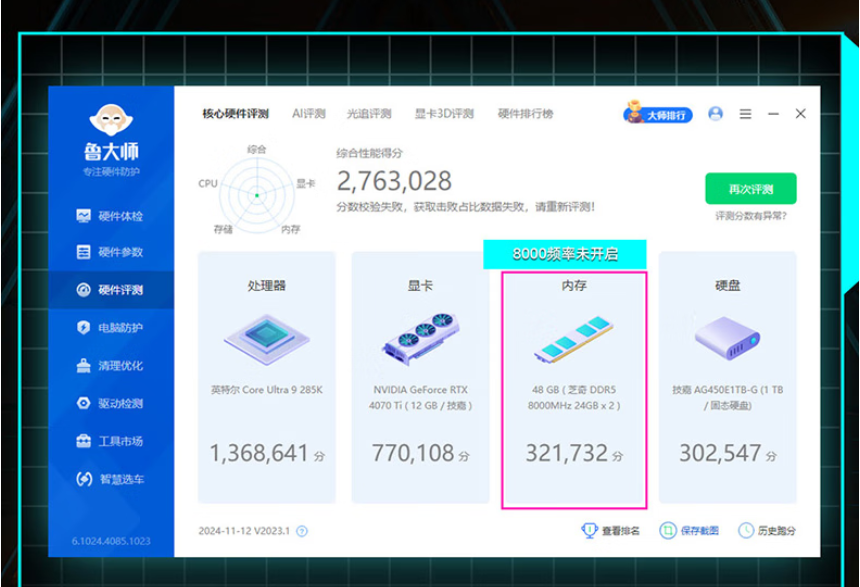Open the hamburger menu icon
The width and height of the screenshot is (860, 587).
point(745,114)
